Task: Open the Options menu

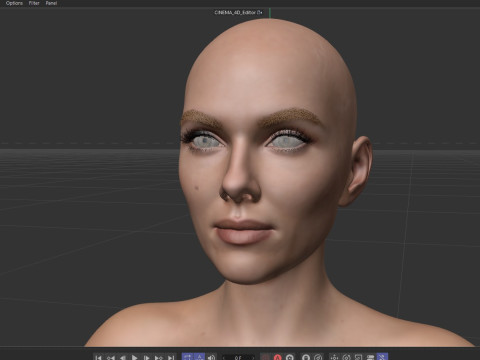Action: (x=14, y=3)
